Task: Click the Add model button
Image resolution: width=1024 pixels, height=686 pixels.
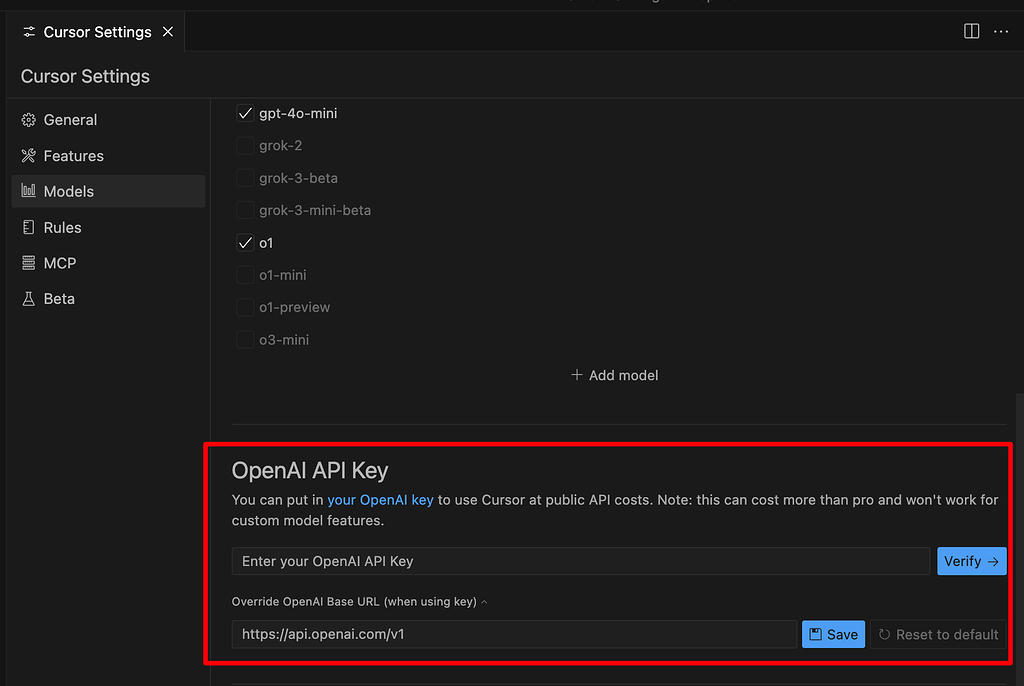Action: tap(615, 375)
